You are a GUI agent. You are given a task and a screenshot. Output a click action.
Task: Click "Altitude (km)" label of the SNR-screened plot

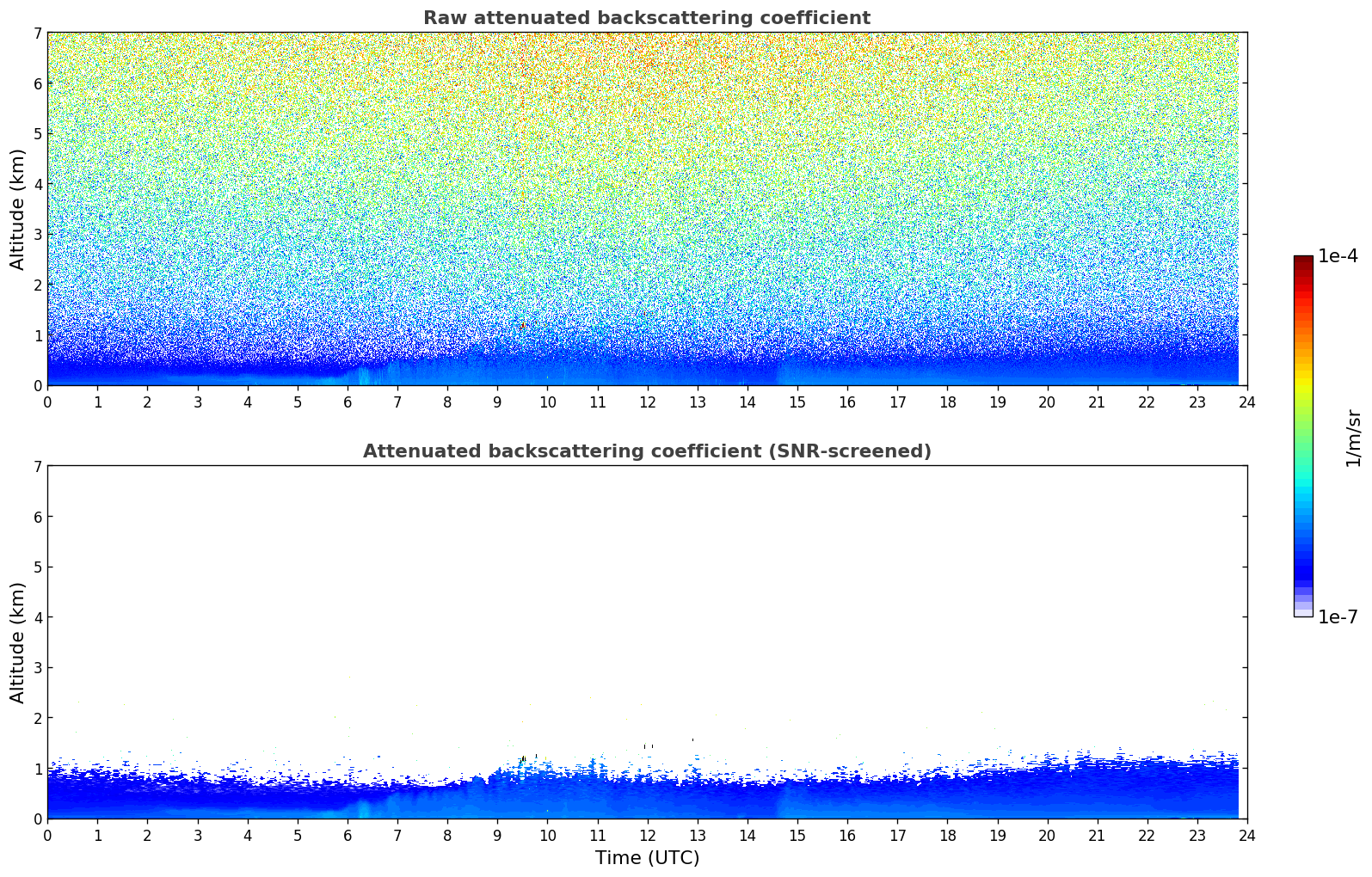(18, 642)
